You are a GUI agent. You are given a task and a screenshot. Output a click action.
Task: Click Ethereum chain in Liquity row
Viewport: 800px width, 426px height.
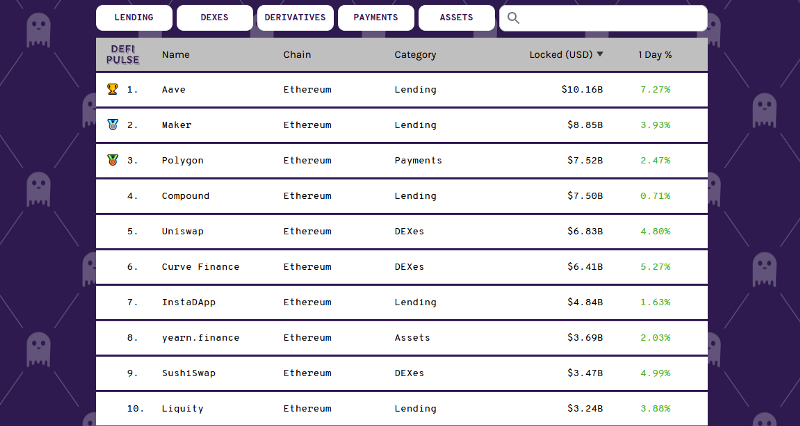point(307,408)
